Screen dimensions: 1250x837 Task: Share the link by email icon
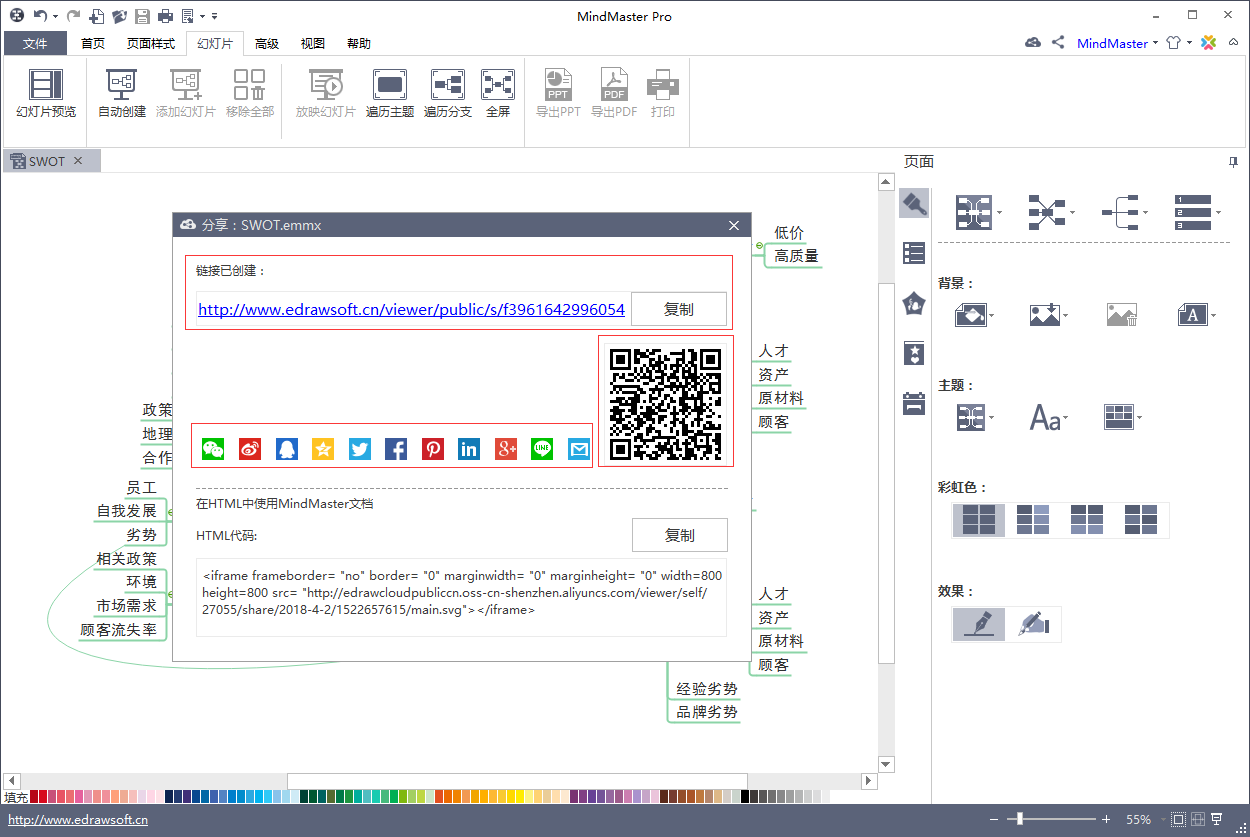point(579,449)
